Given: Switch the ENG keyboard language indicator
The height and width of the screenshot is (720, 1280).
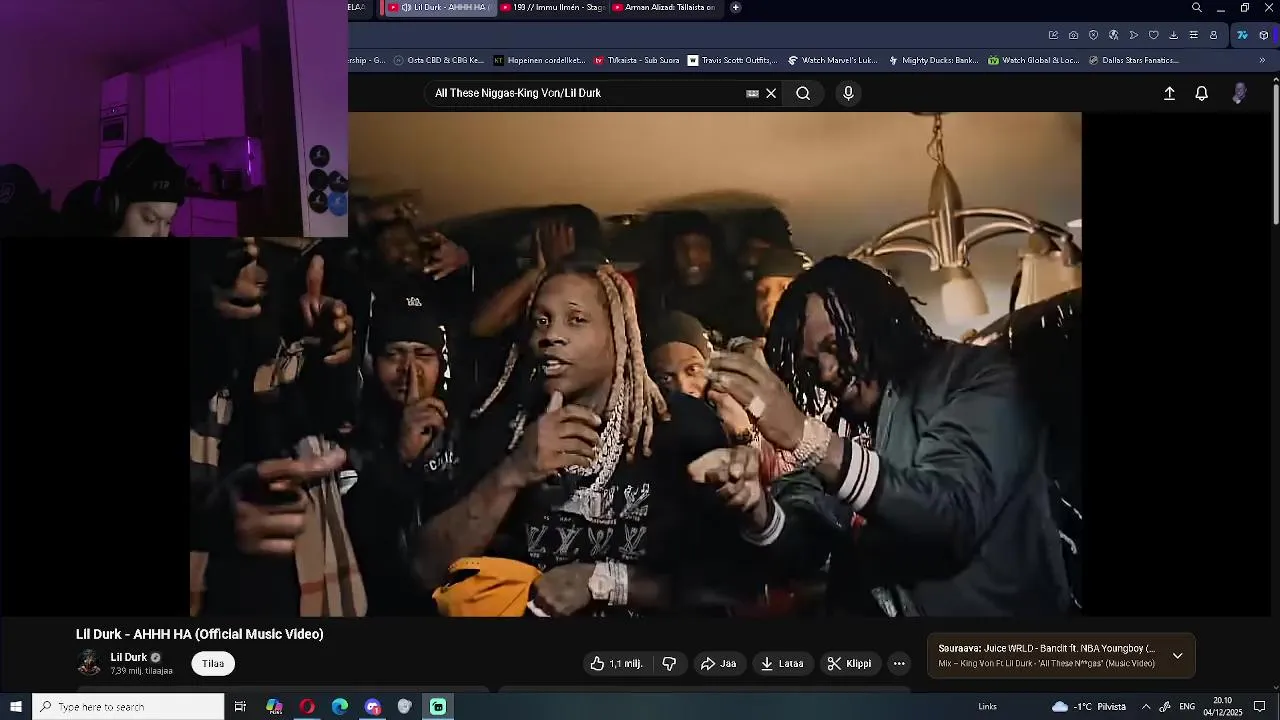Looking at the screenshot, I should pyautogui.click(x=1187, y=707).
